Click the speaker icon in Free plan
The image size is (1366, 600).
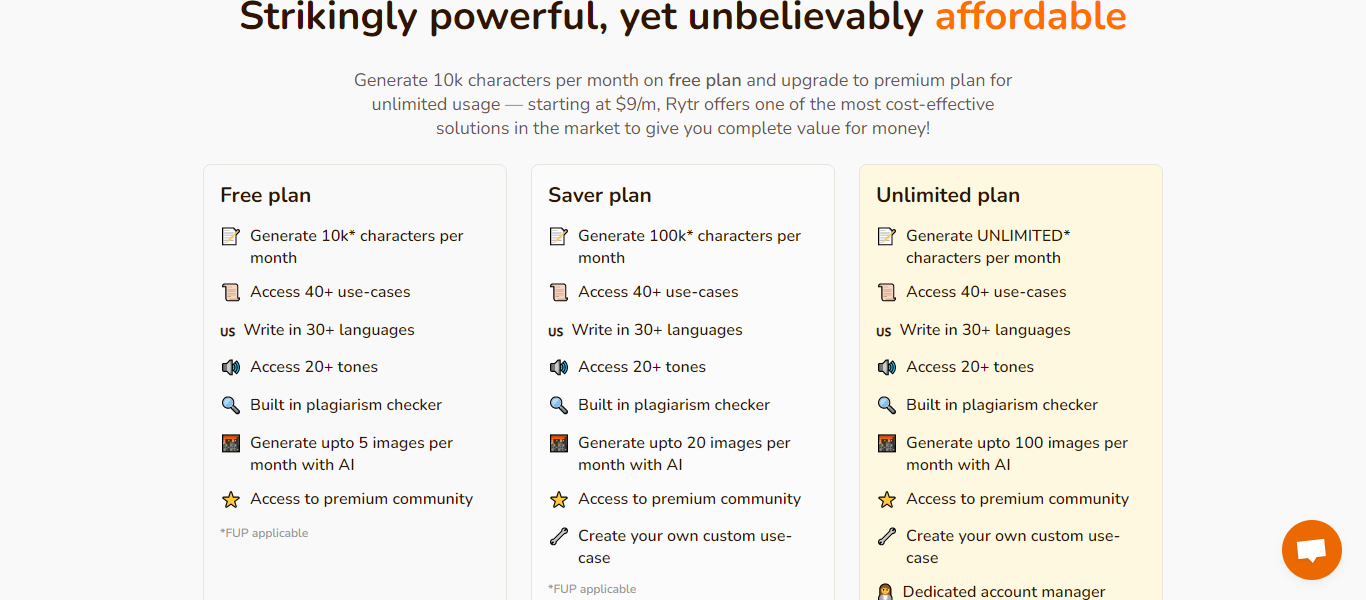pyautogui.click(x=231, y=368)
